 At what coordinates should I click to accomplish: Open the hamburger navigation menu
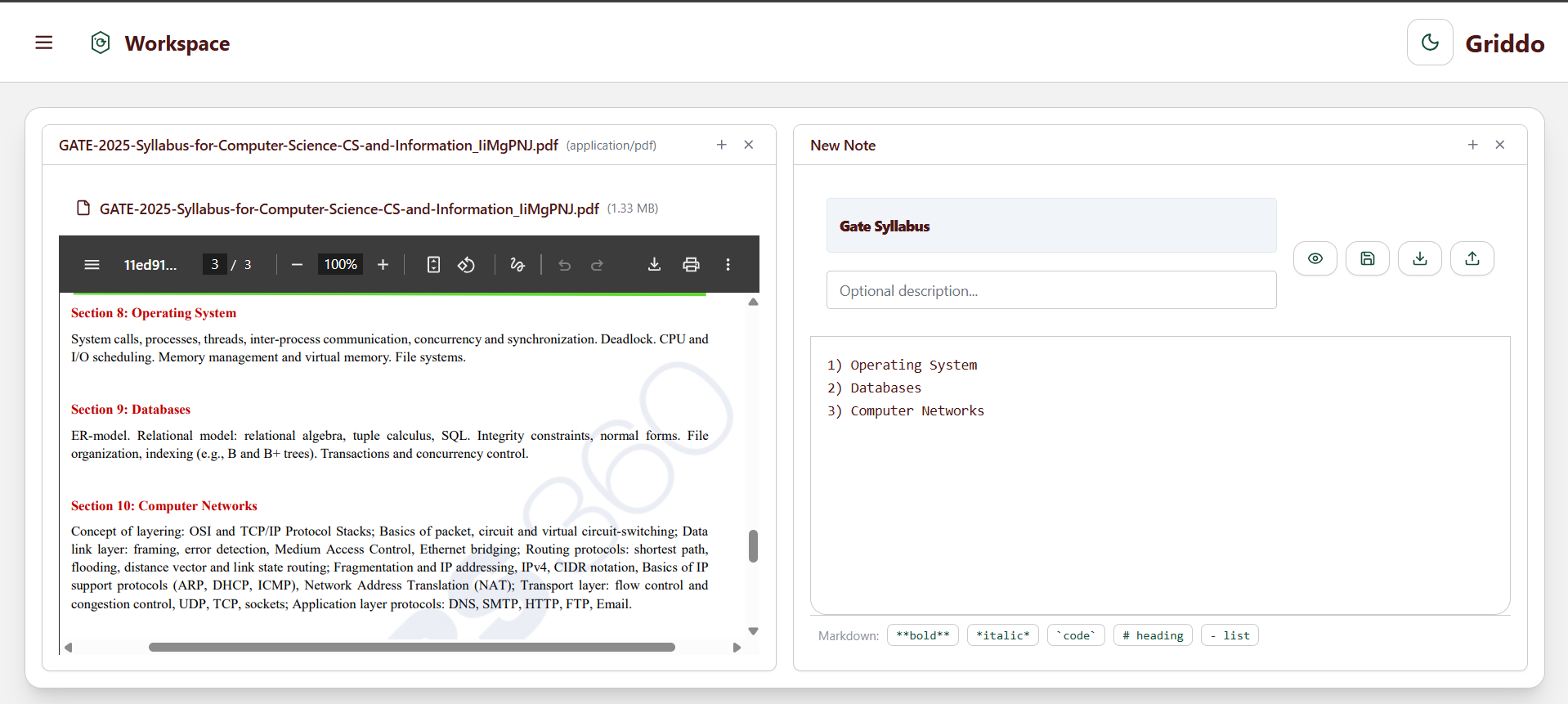(x=44, y=43)
